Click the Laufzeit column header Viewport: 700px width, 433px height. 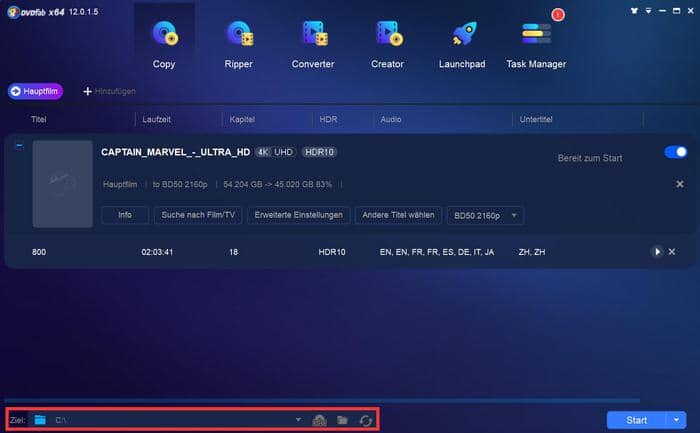point(156,119)
